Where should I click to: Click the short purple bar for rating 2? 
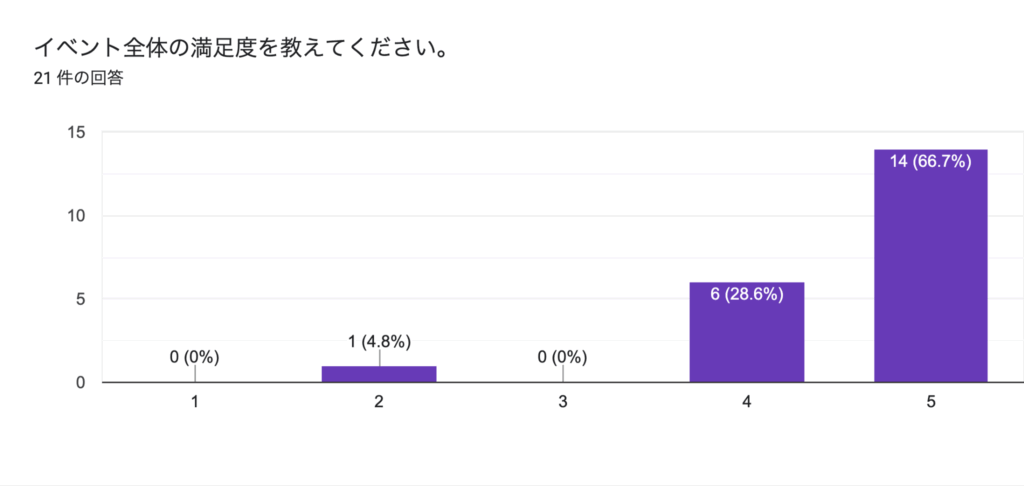(379, 374)
